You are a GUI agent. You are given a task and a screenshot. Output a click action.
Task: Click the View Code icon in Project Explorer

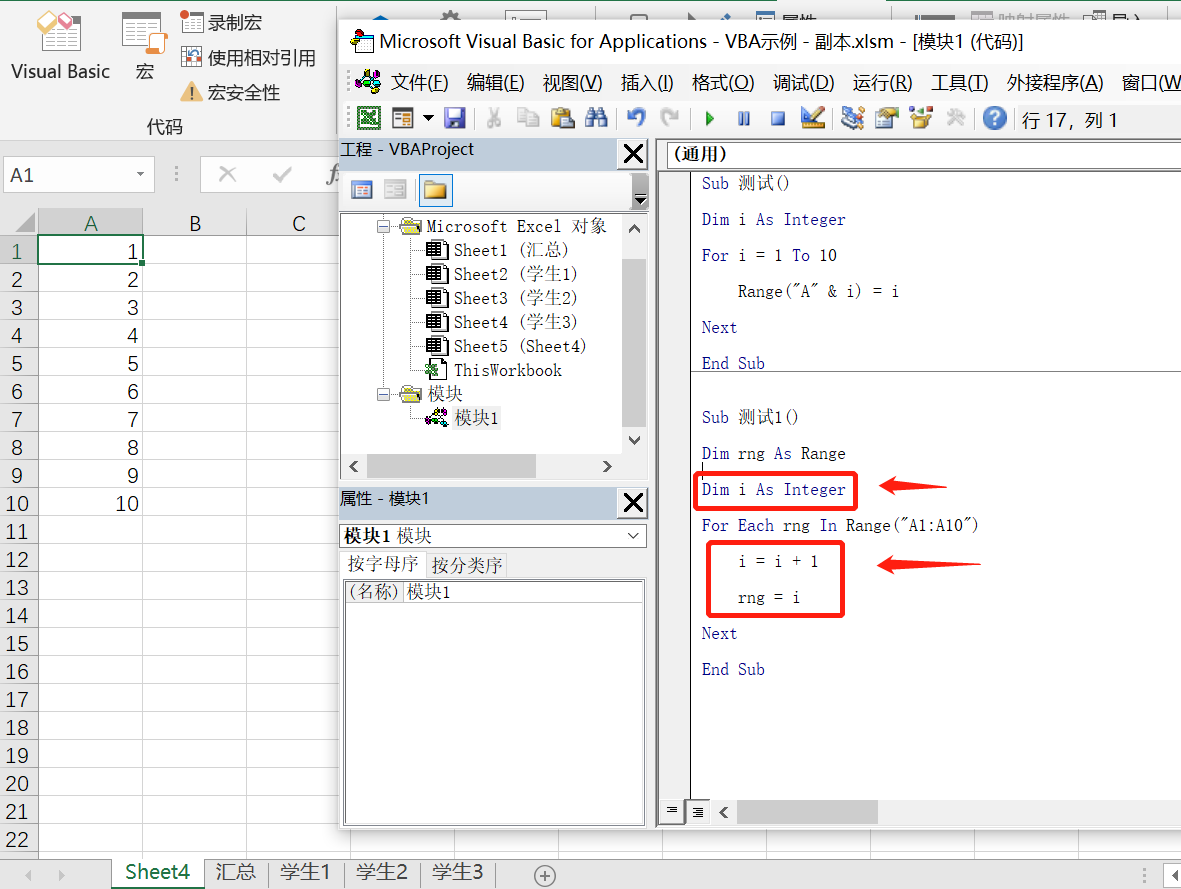[361, 190]
